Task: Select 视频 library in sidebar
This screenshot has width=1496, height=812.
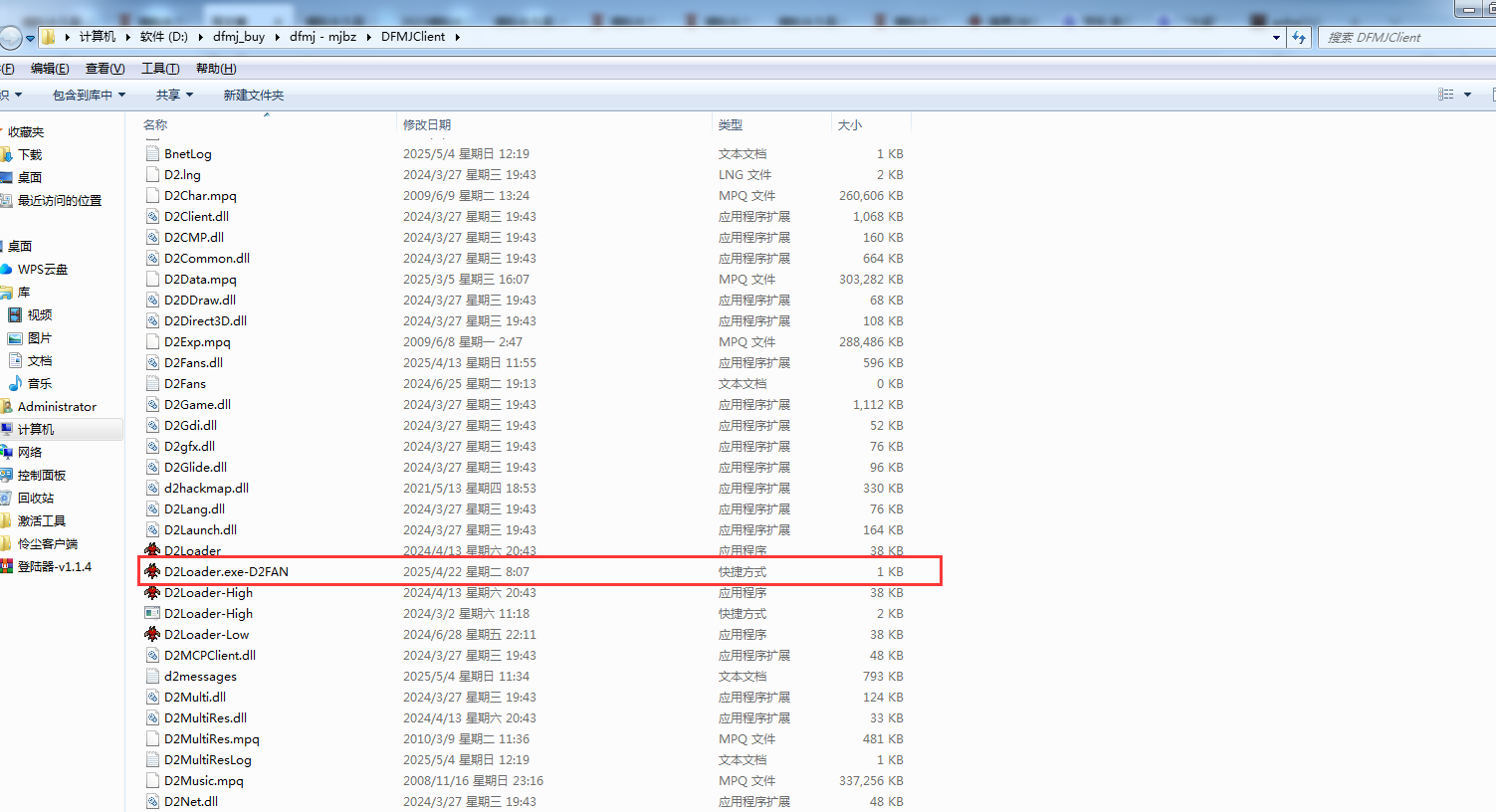Action: coord(40,315)
